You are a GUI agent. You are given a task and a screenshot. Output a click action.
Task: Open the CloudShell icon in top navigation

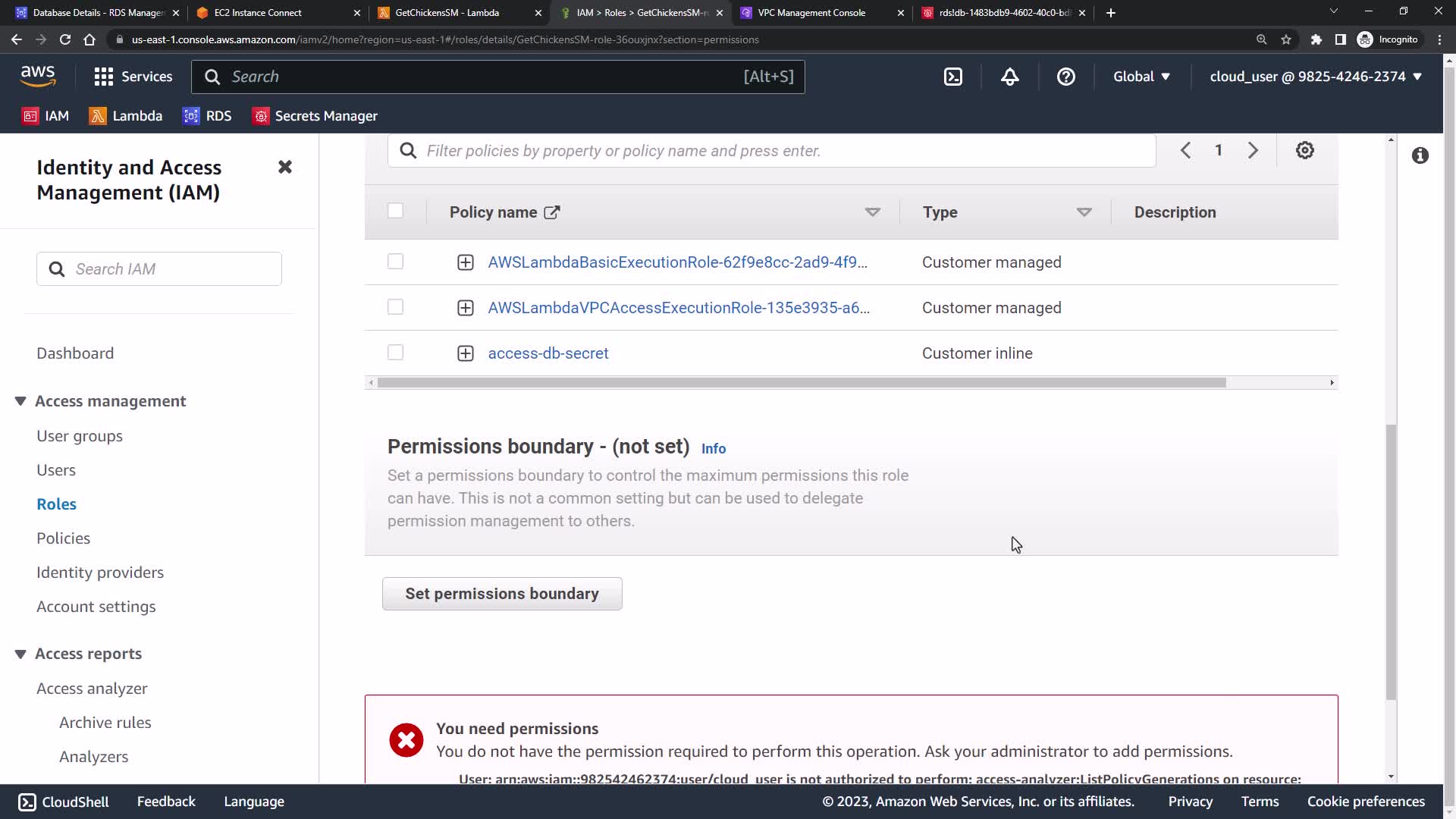point(953,77)
